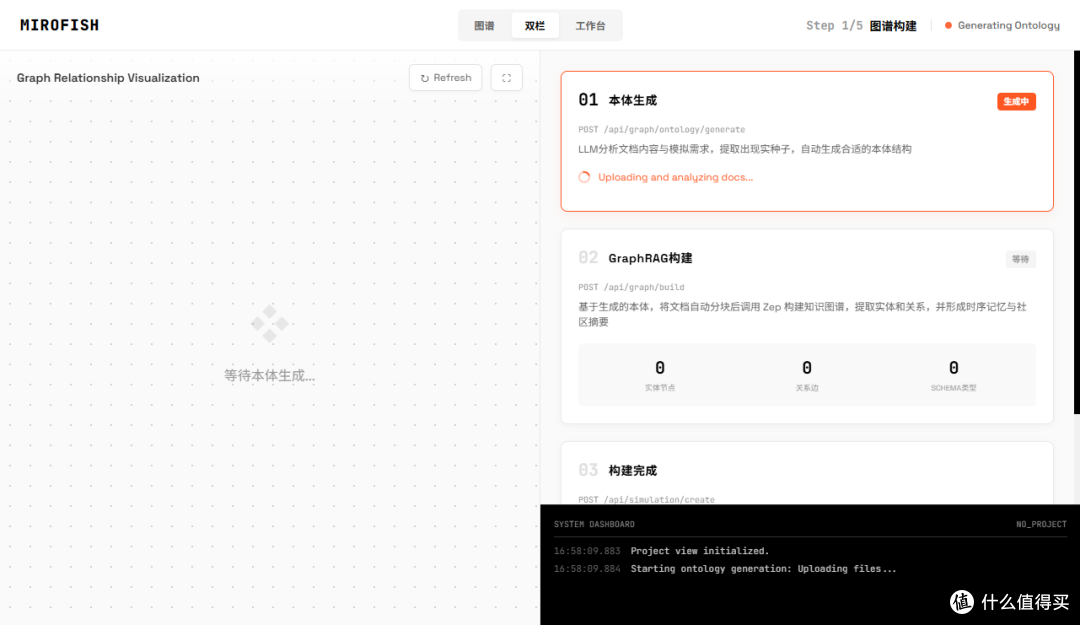Click the 生成中 status badge

(1016, 101)
